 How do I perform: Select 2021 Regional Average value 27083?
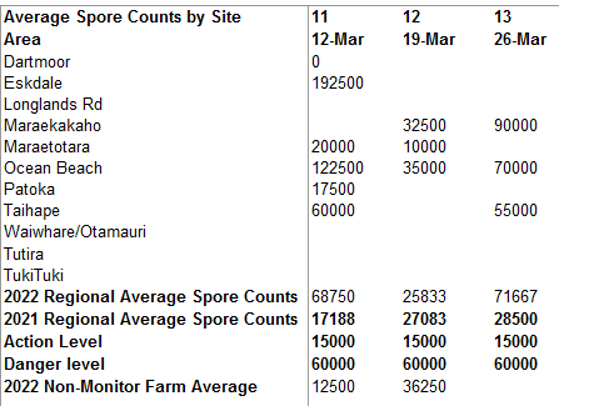[x=424, y=319]
